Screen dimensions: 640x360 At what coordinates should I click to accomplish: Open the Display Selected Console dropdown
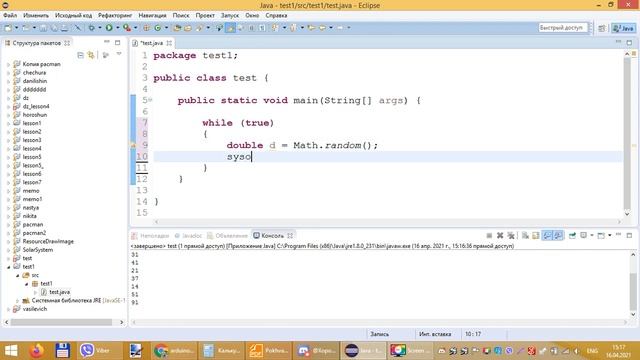tap(591, 236)
